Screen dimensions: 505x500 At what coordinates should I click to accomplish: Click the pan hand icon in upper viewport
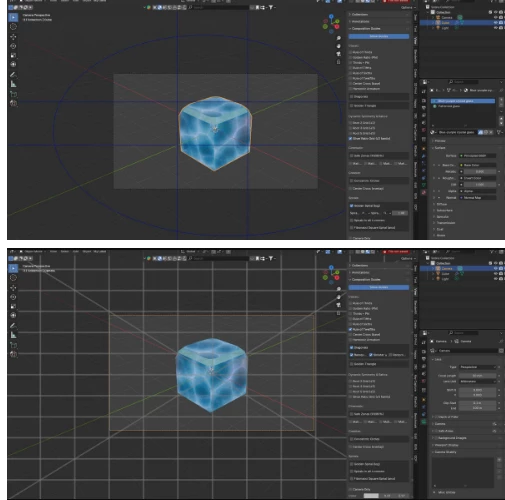pyautogui.click(x=339, y=46)
